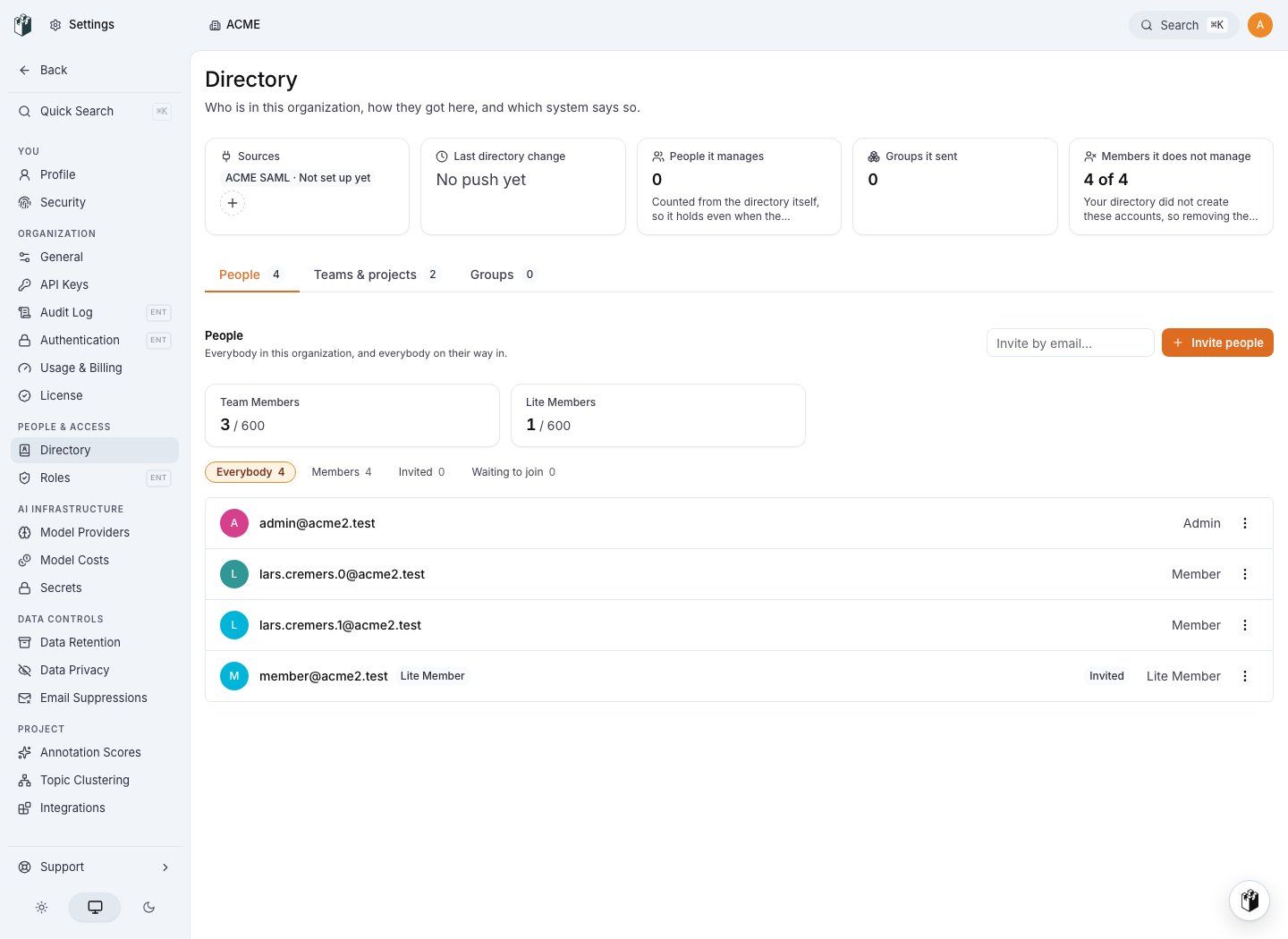
Task: Switch to light theme sun icon
Action: point(42,907)
